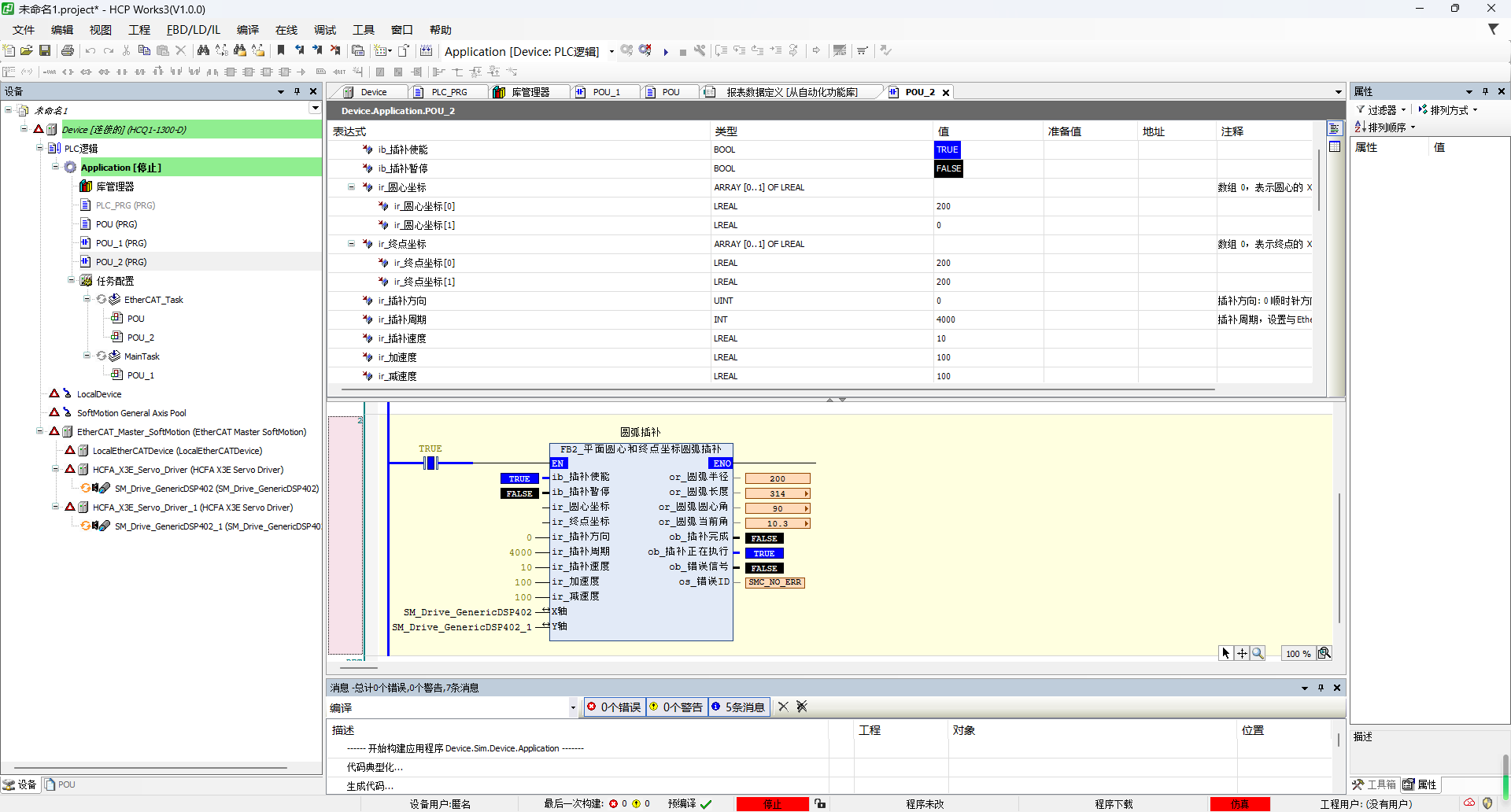Open the 过滤器 filter dropdown

click(x=1382, y=110)
